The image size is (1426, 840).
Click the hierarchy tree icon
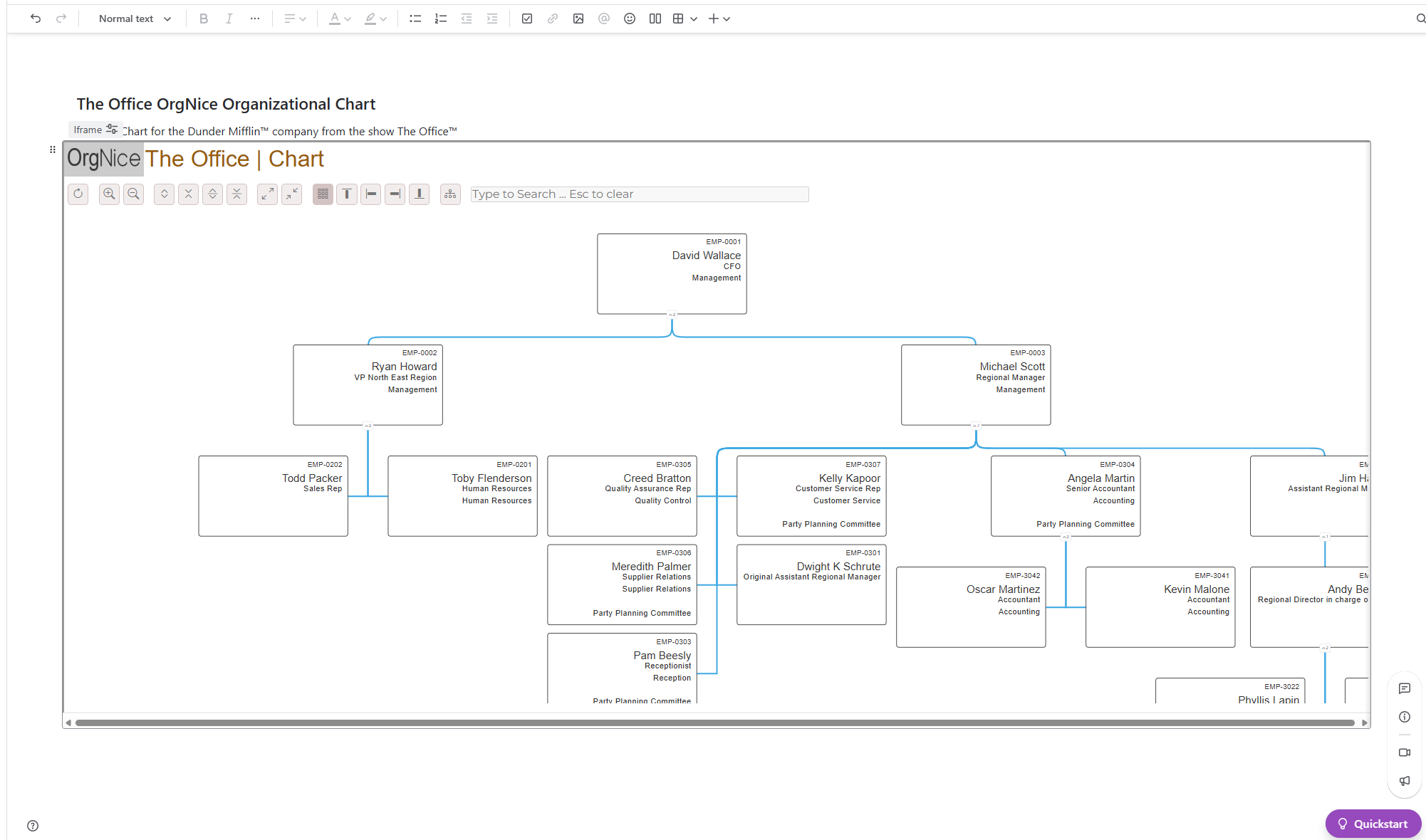[x=450, y=194]
